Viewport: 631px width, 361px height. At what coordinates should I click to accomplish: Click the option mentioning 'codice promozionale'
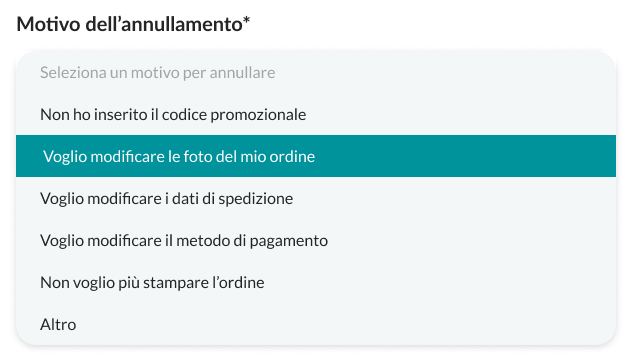316,114
